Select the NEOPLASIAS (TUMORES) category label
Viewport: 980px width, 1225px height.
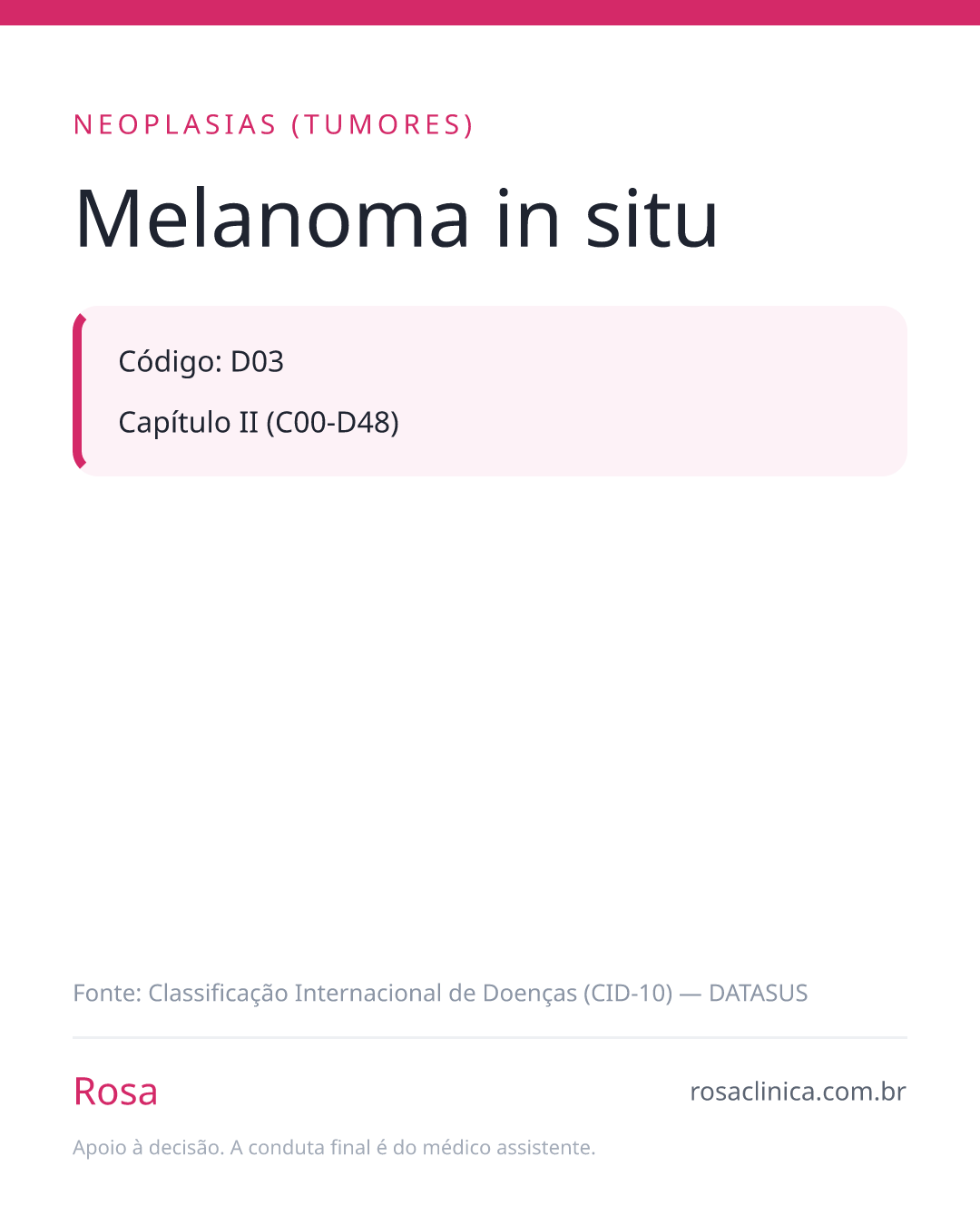point(273,125)
